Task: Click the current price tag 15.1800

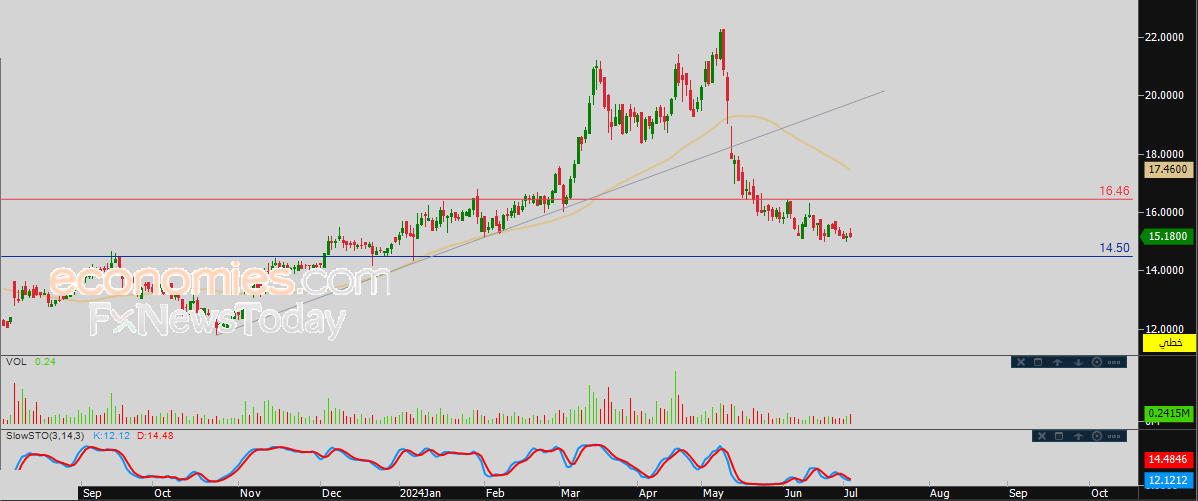Action: tap(1168, 237)
